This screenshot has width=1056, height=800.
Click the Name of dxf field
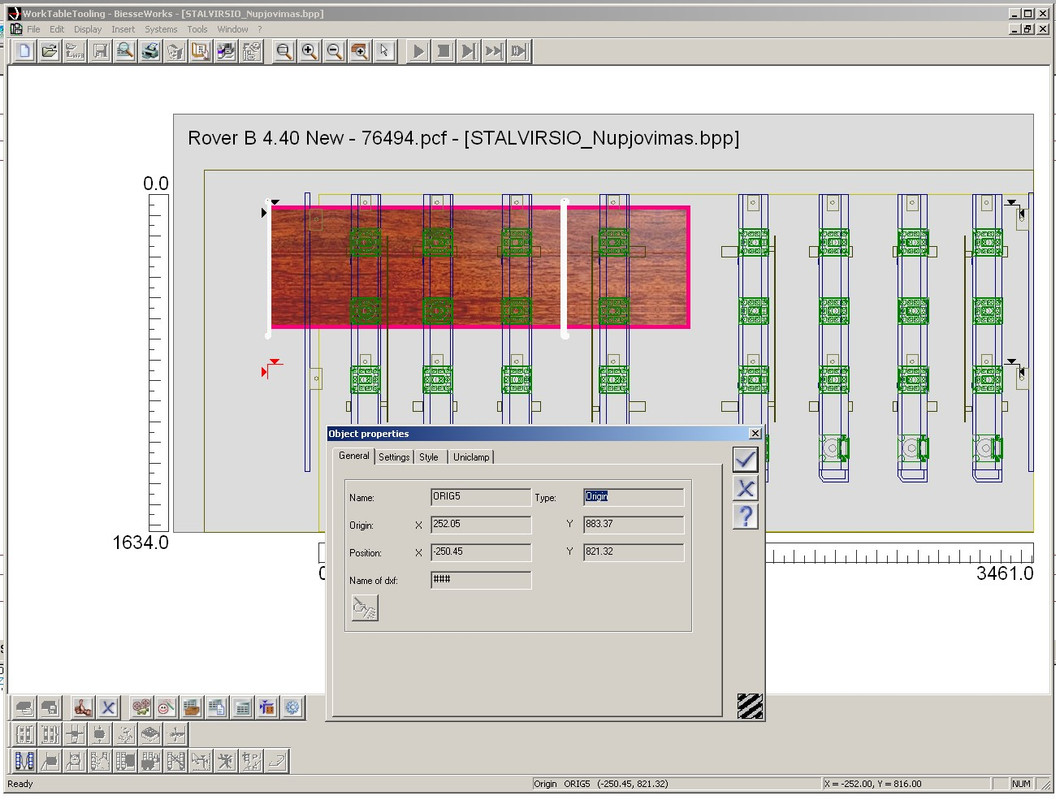(481, 580)
